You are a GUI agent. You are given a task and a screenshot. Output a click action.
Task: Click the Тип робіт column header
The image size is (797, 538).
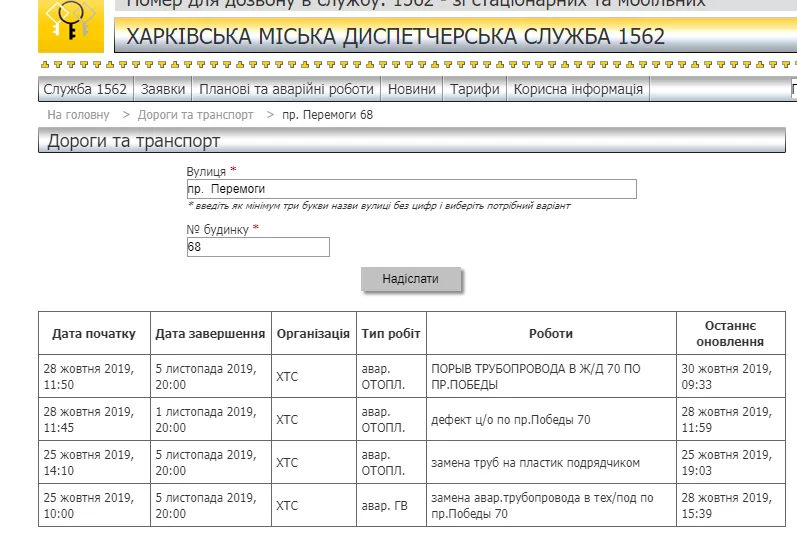pyautogui.click(x=391, y=334)
